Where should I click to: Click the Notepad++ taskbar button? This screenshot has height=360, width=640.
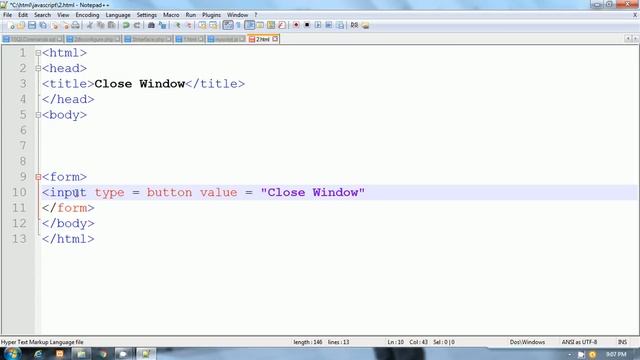(x=145, y=354)
